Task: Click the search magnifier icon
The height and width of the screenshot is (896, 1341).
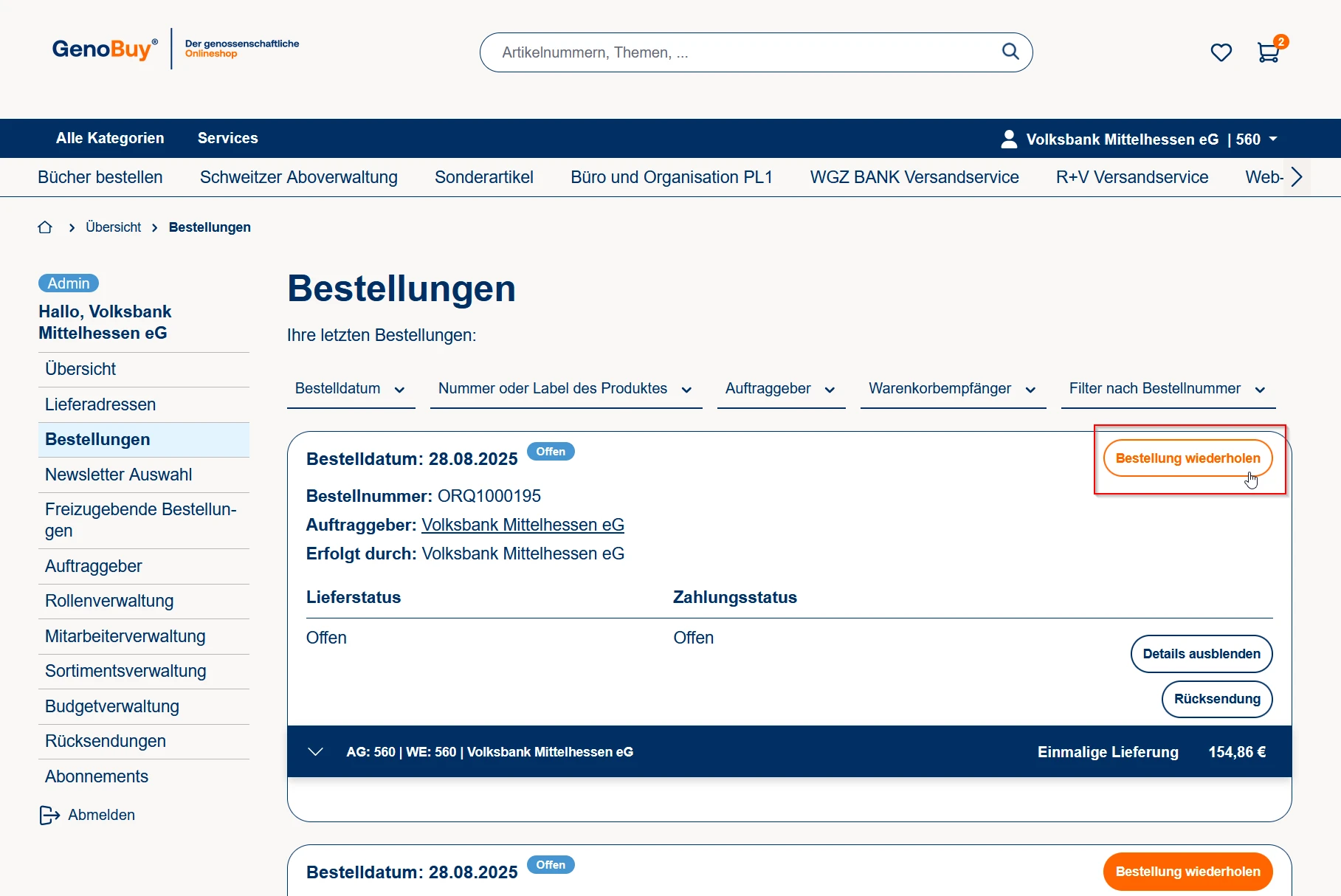Action: click(x=1010, y=52)
